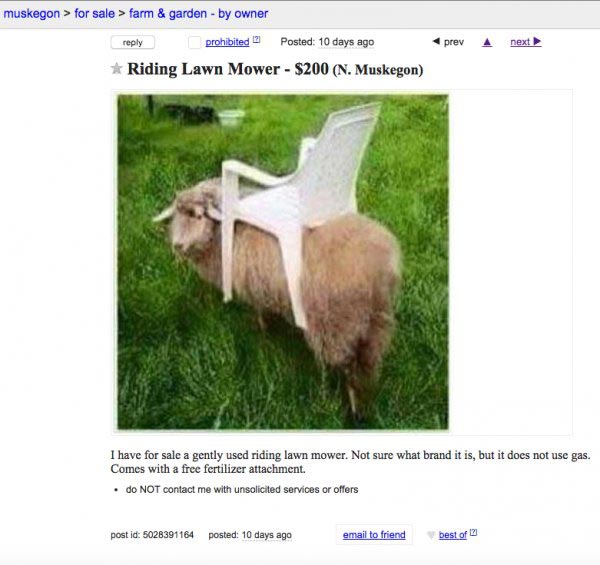Click the left arrow before prev

[x=436, y=41]
